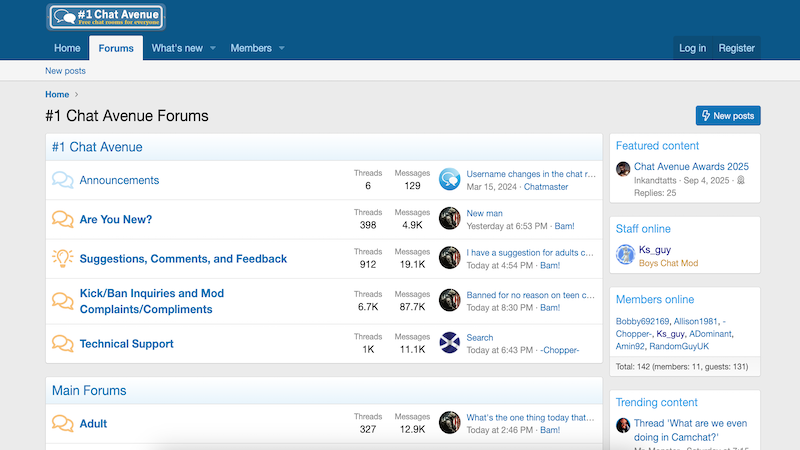Click breadcrumb chevron after Home

click(x=77, y=94)
